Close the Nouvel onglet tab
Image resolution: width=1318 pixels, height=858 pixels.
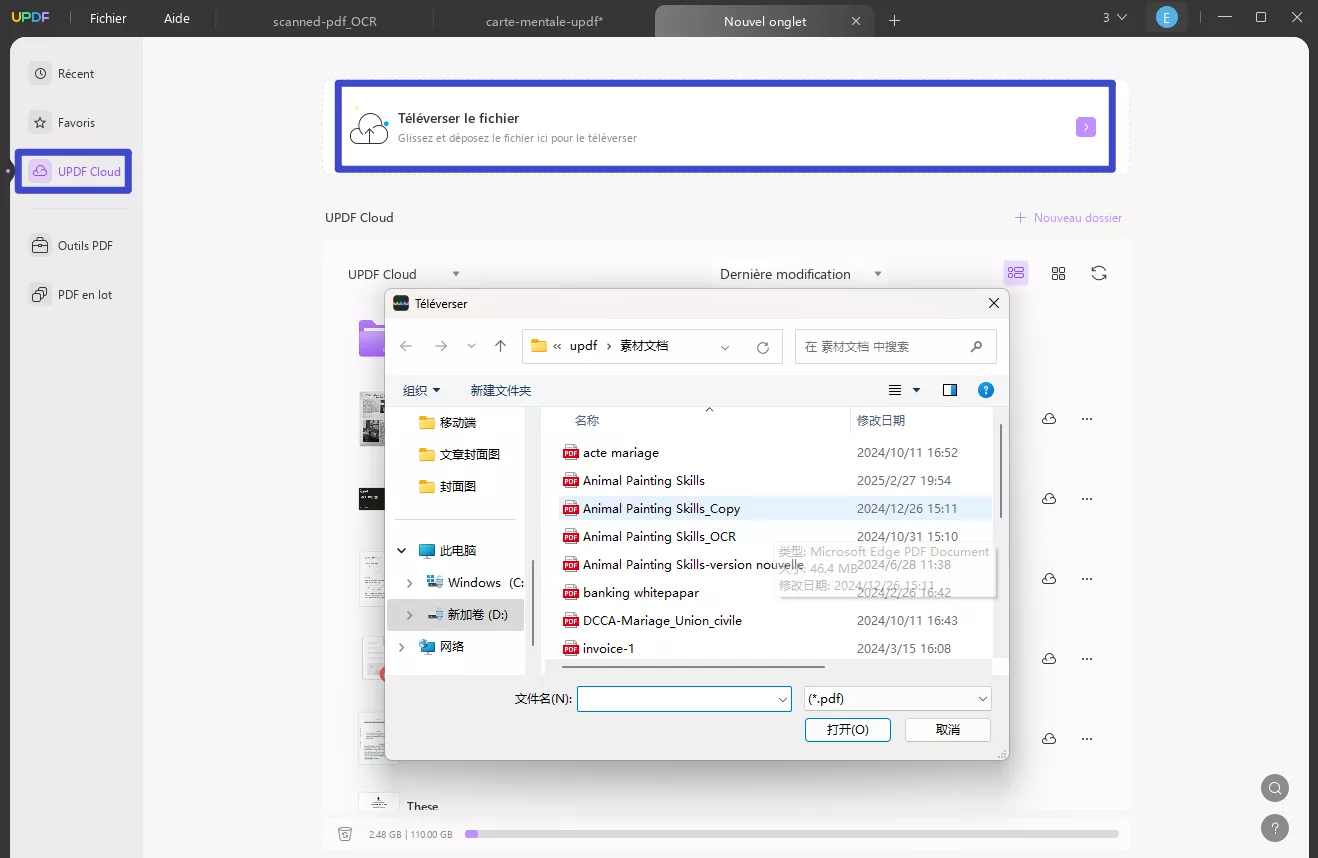[856, 21]
